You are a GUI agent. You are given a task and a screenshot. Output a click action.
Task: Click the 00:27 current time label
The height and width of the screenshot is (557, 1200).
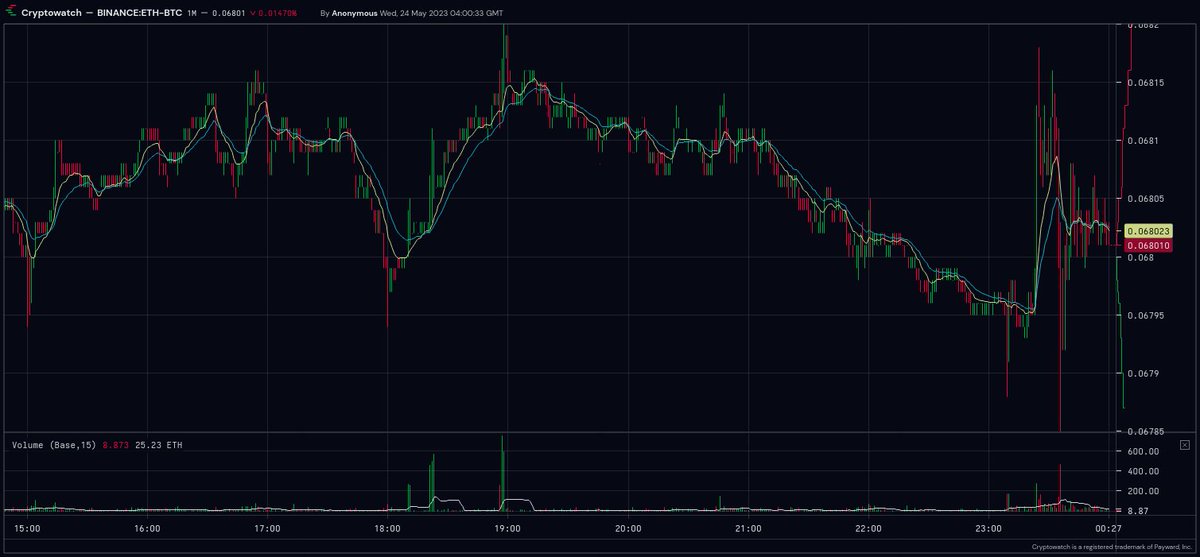[x=1107, y=527]
